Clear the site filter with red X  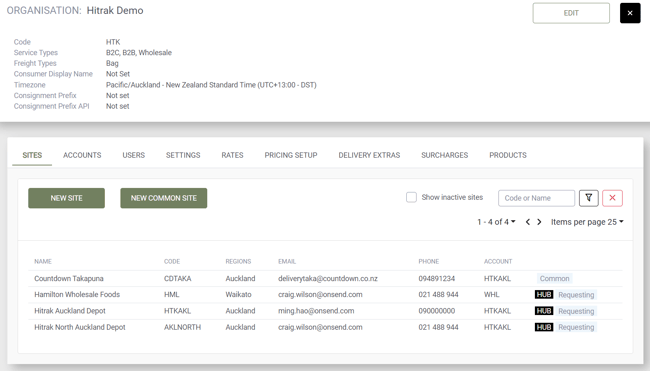[x=612, y=198]
